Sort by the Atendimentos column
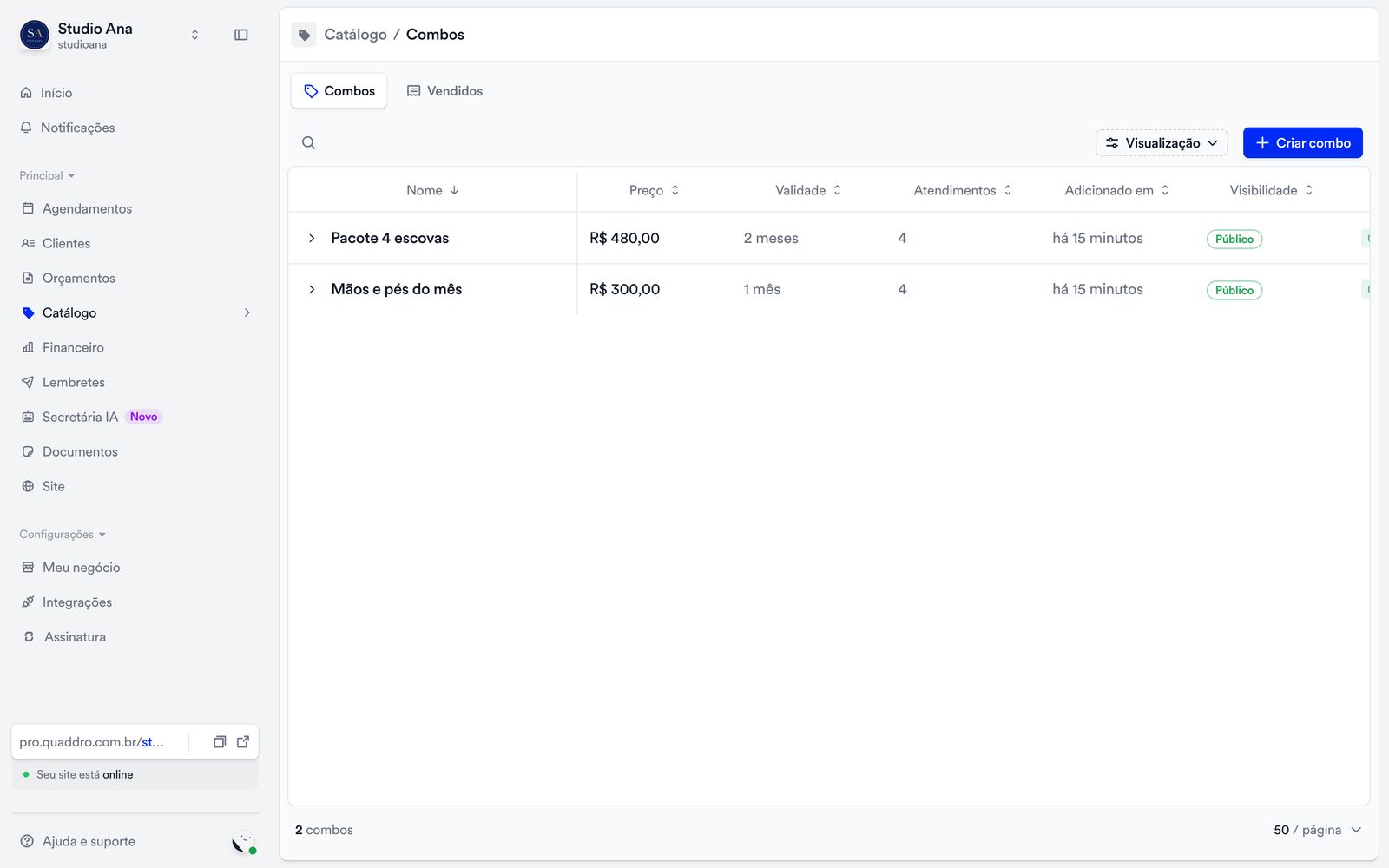Viewport: 1389px width, 868px height. point(963,190)
